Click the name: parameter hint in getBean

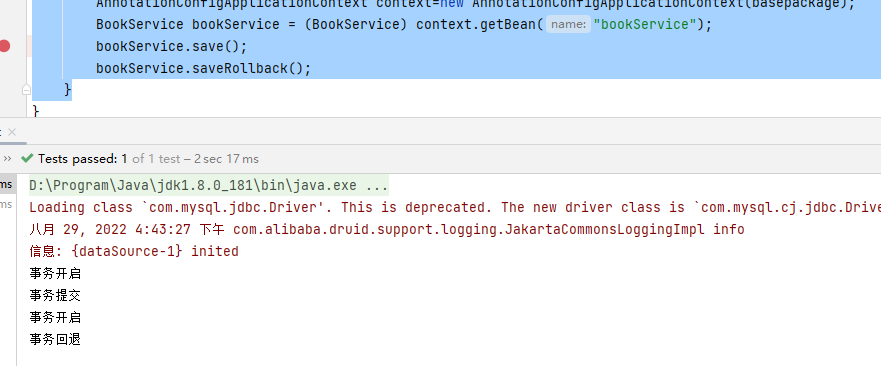[x=568, y=24]
